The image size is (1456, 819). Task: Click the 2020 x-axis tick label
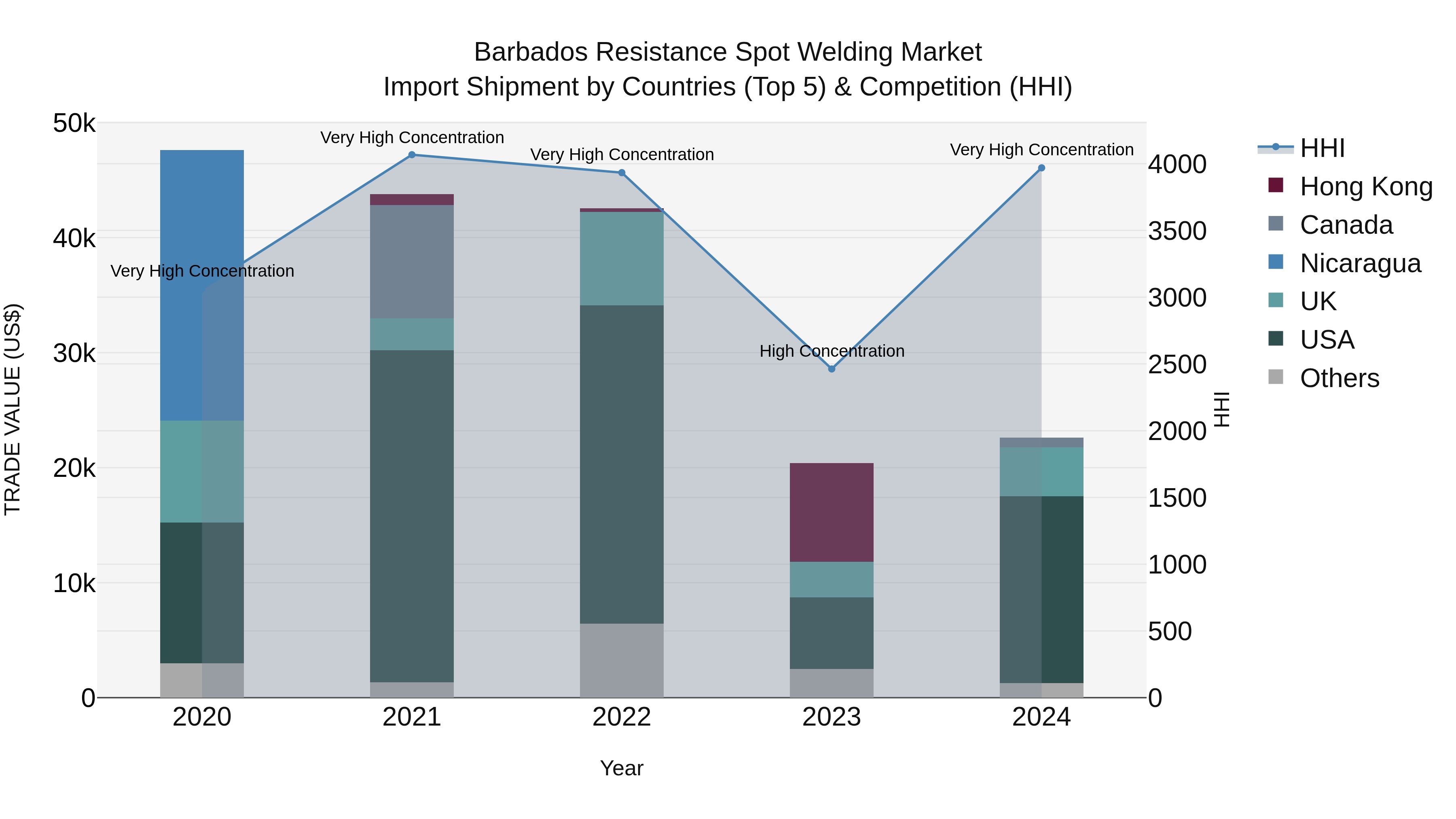pos(202,717)
